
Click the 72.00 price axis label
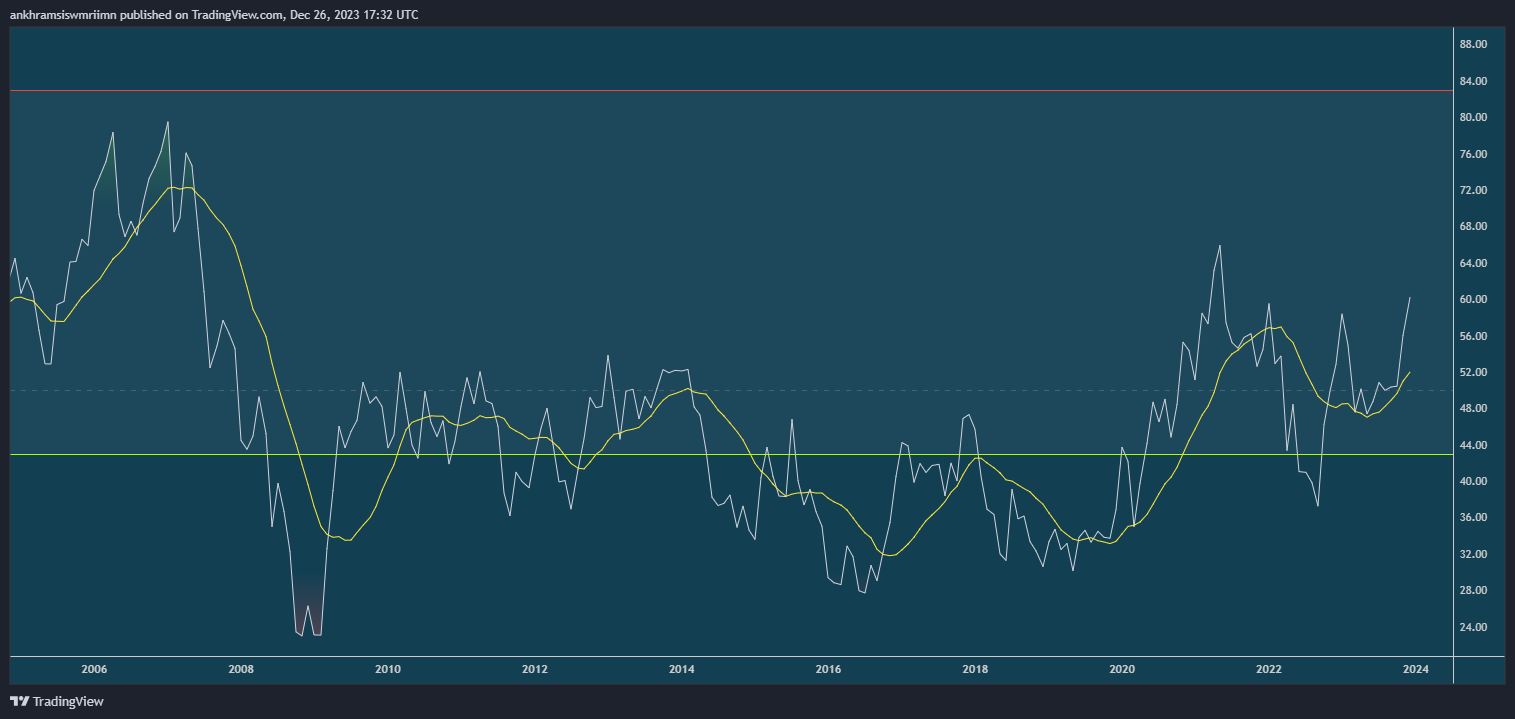click(1473, 190)
